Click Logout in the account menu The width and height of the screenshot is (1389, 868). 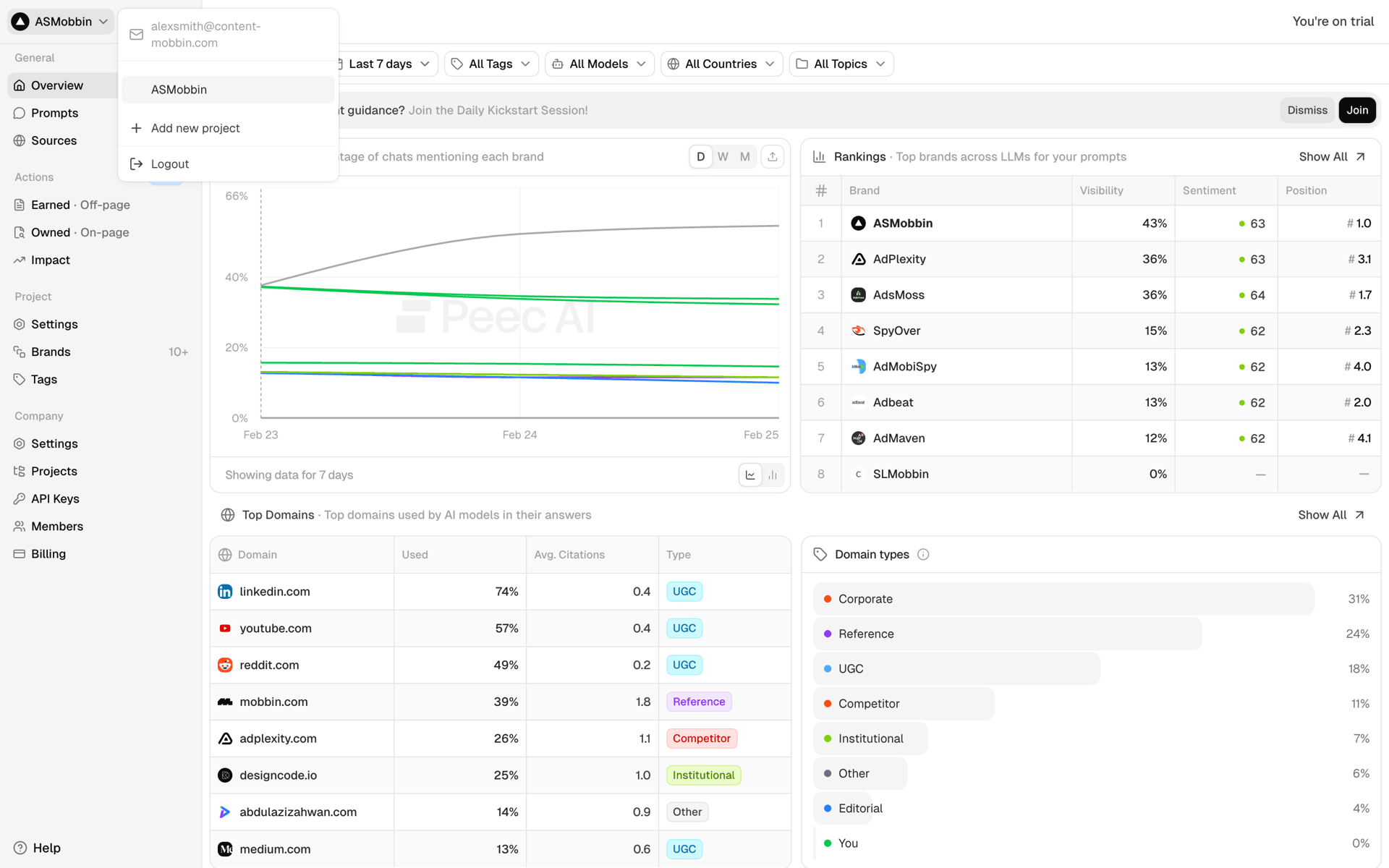coord(229,164)
